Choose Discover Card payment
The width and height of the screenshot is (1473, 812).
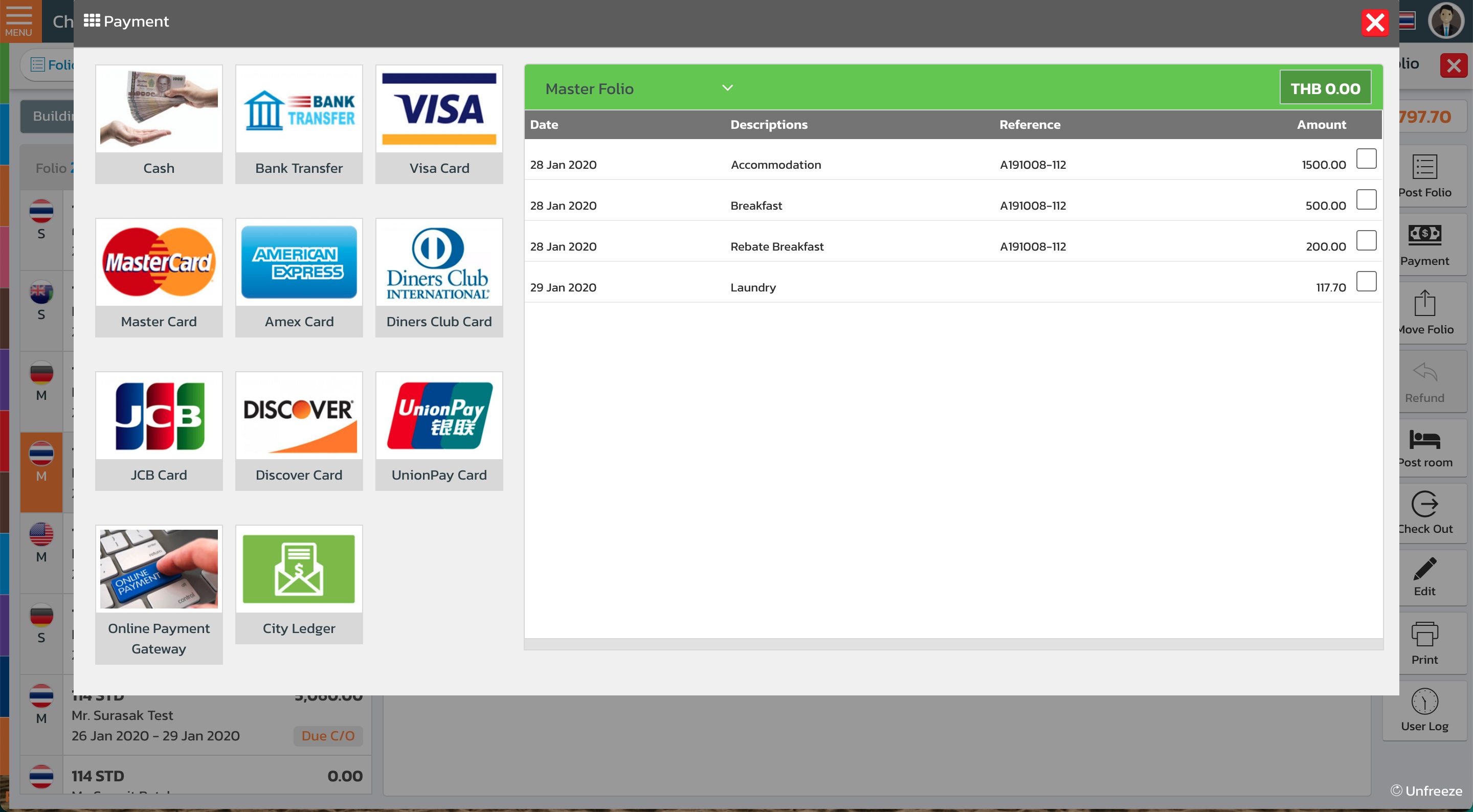pos(299,431)
